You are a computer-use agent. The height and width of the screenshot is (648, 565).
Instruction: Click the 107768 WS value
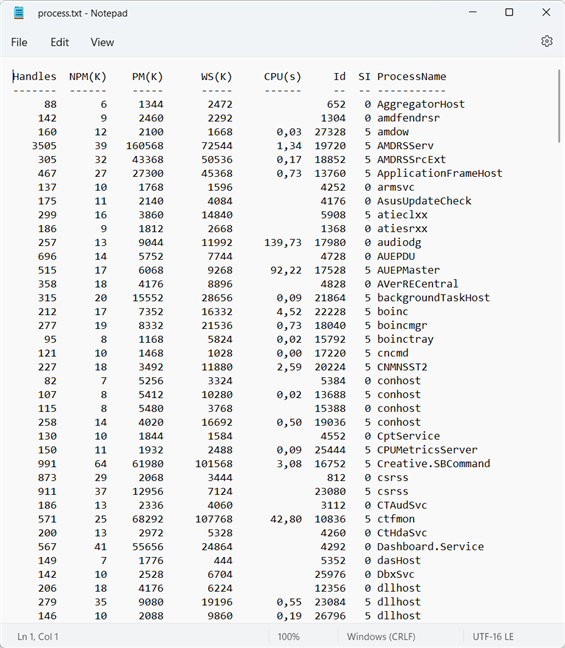(214, 519)
